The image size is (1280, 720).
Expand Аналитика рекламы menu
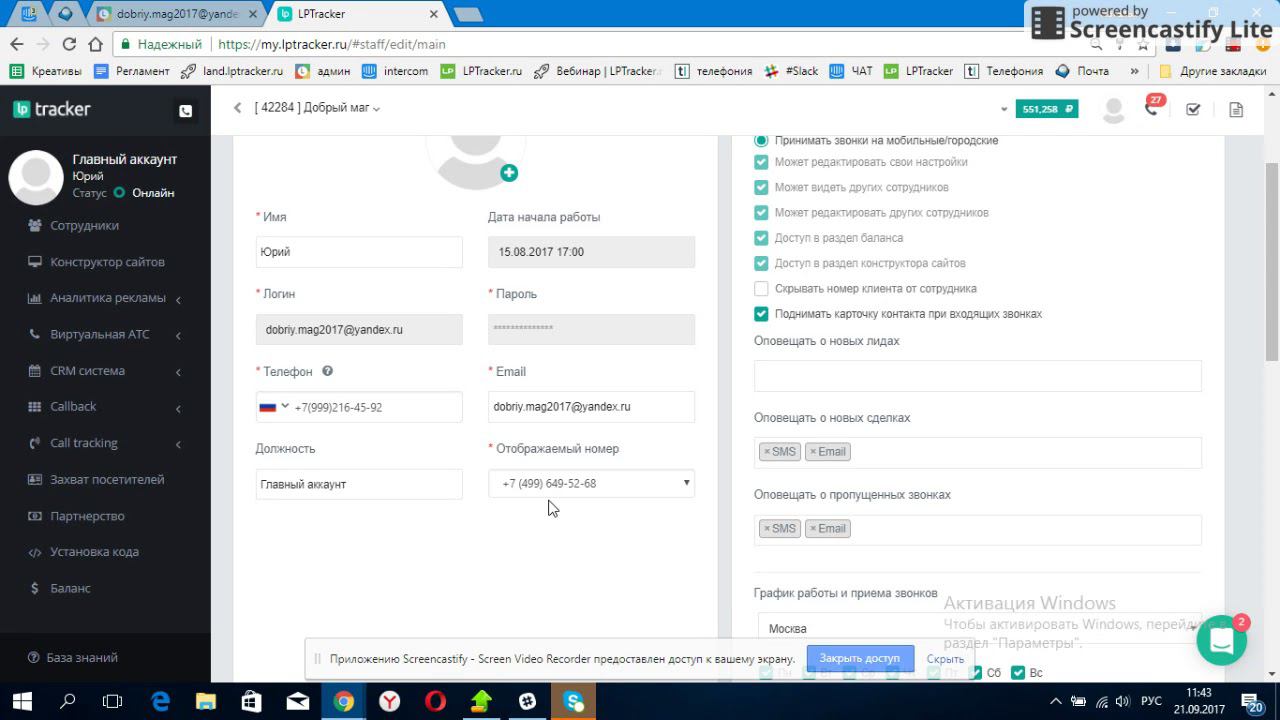tap(106, 298)
